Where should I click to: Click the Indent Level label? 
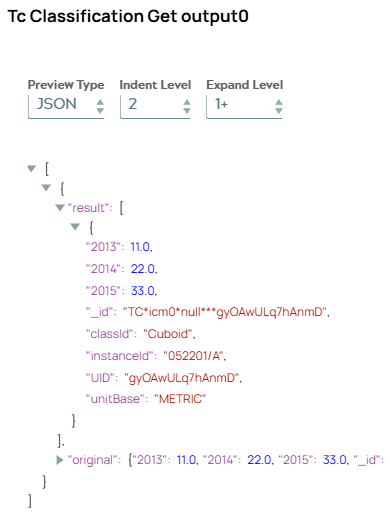point(155,85)
